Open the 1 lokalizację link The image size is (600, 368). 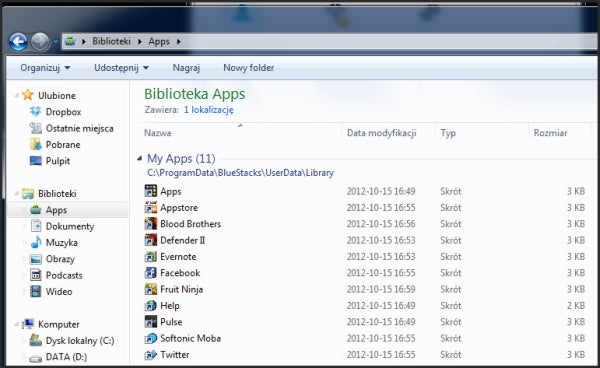pyautogui.click(x=209, y=110)
